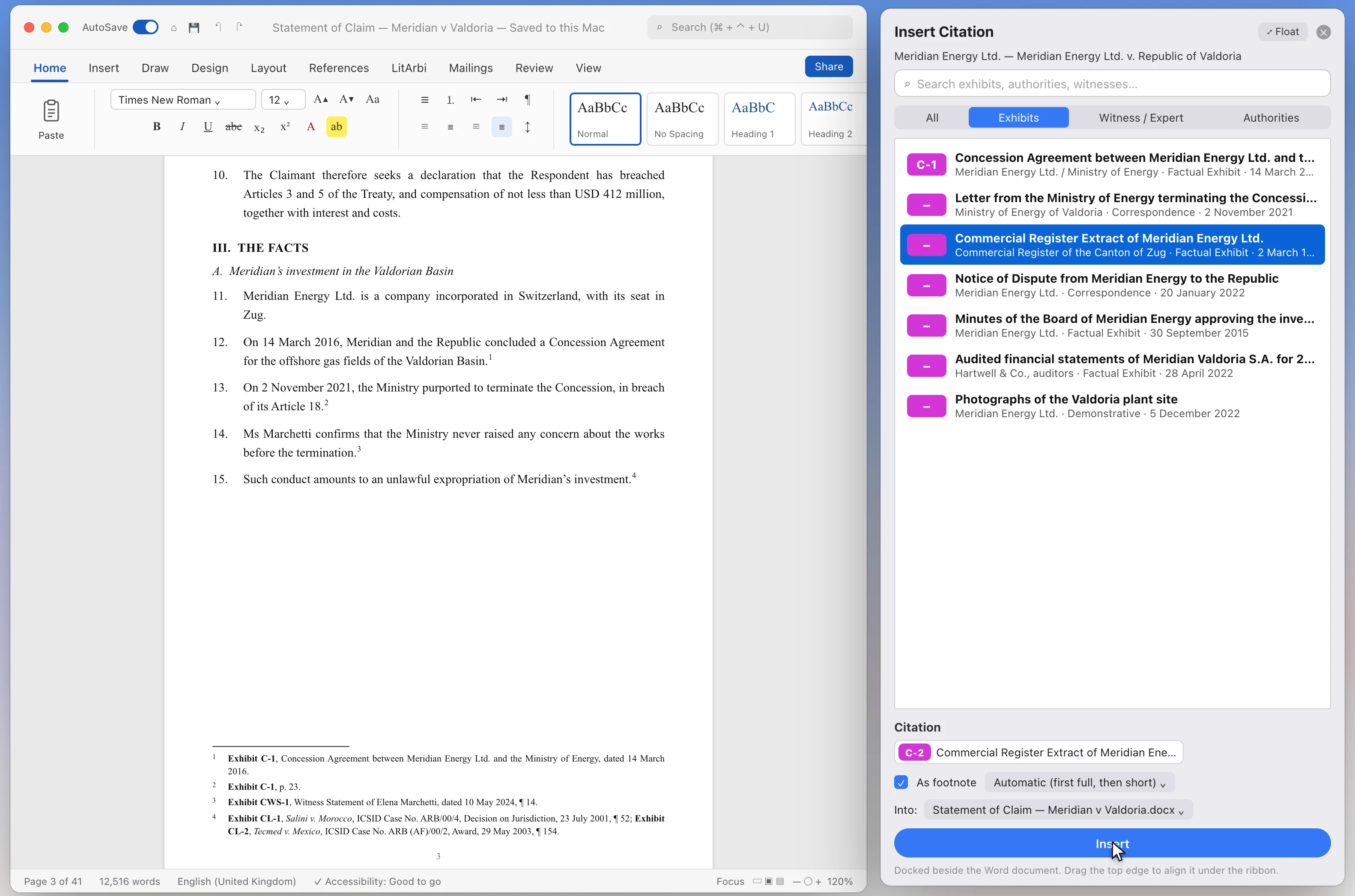This screenshot has height=896, width=1355.
Task: Select the C-1 Concession Agreement exhibit
Action: tap(1112, 164)
